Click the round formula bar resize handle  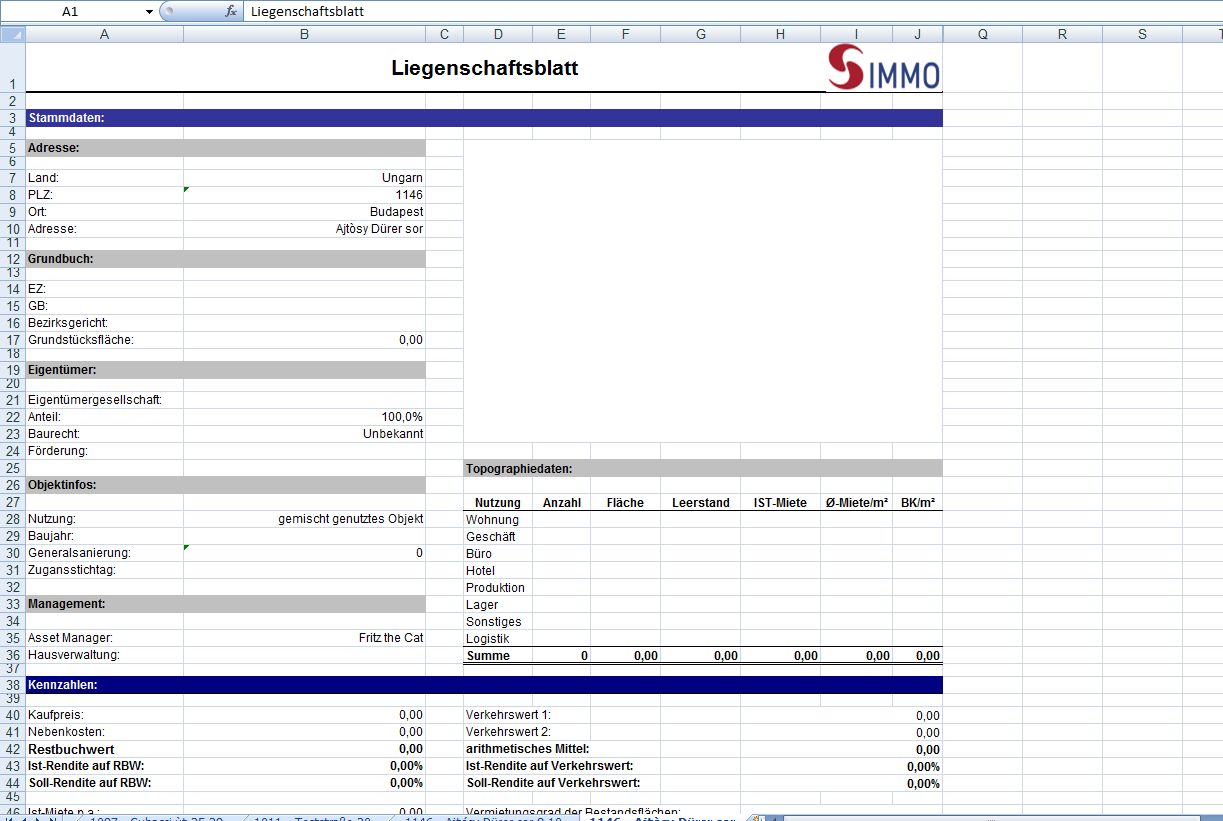[167, 11]
